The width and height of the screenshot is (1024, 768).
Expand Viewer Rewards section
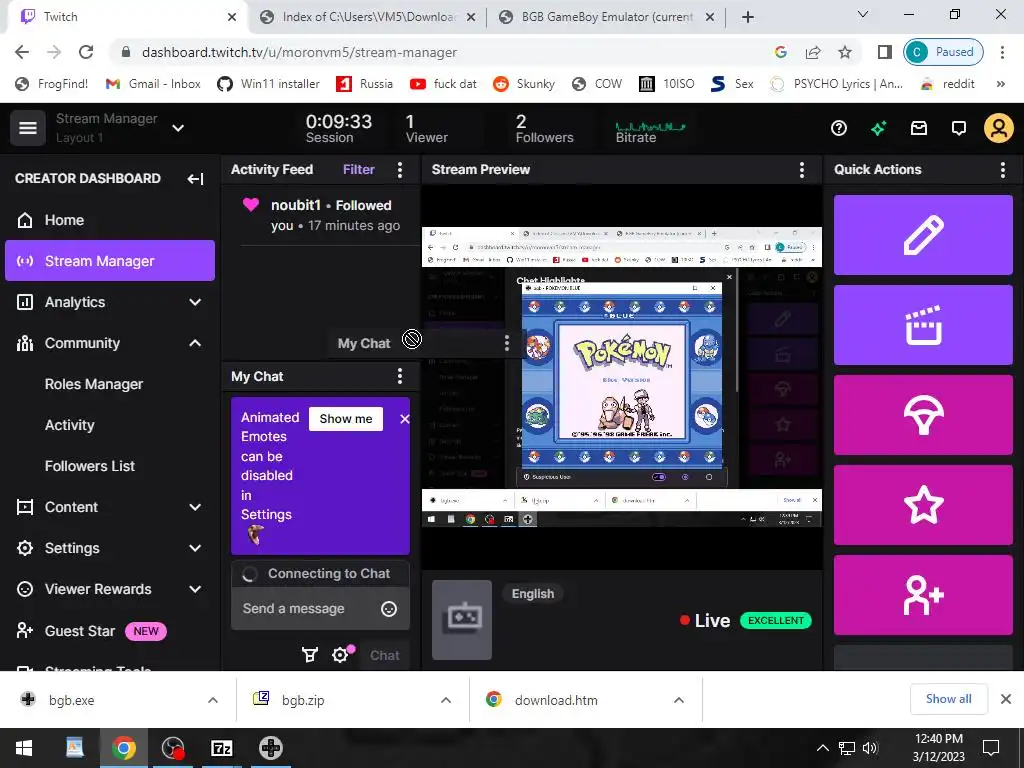coord(195,589)
